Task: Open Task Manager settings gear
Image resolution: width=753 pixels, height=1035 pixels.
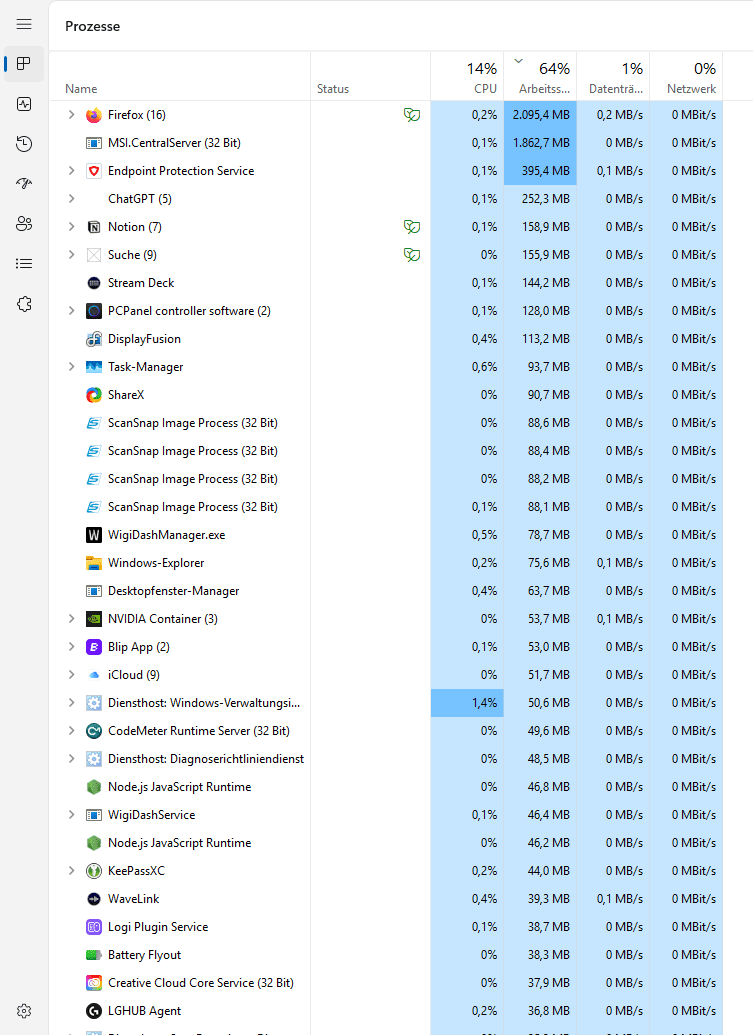Action: [x=24, y=1011]
